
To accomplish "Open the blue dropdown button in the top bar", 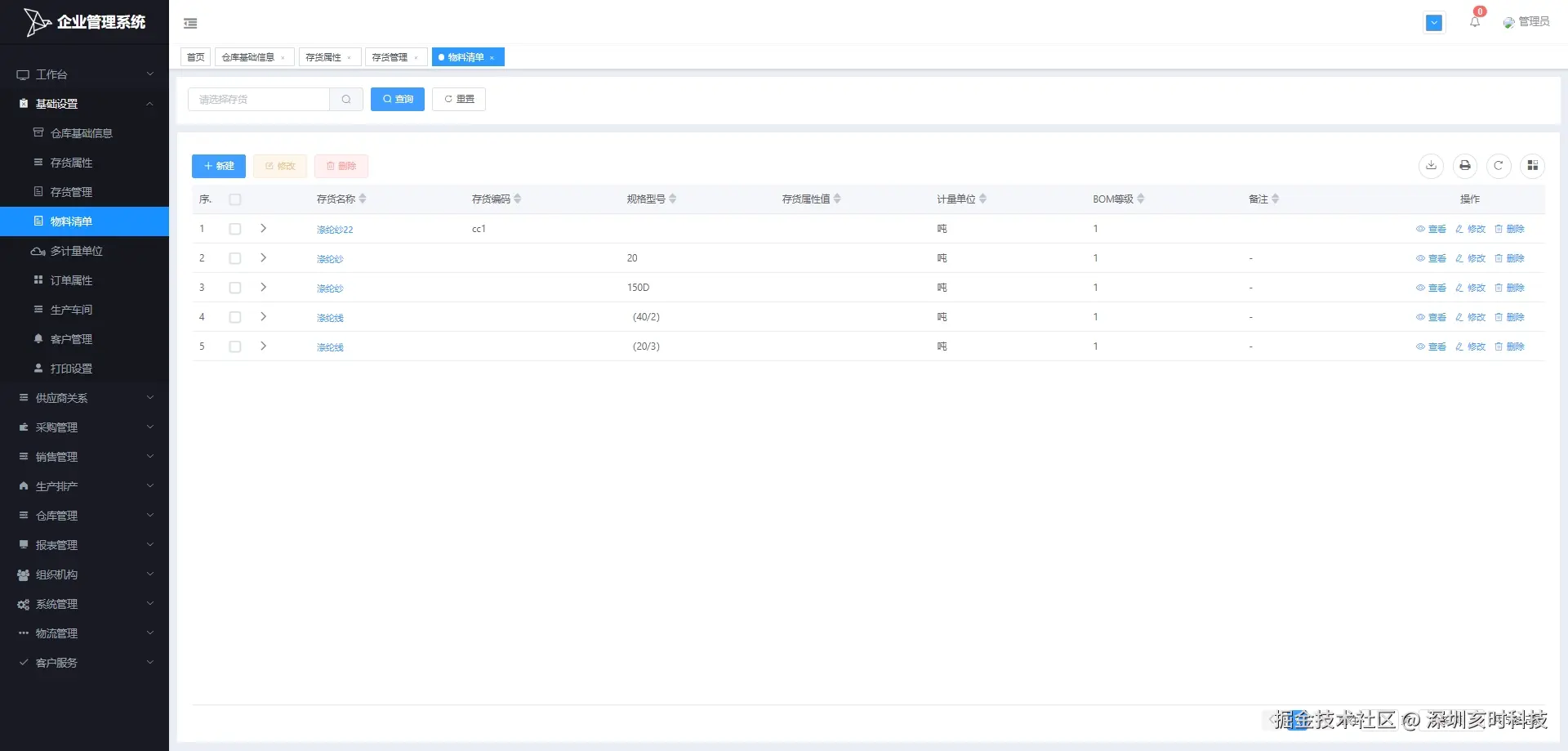I will click(x=1434, y=23).
